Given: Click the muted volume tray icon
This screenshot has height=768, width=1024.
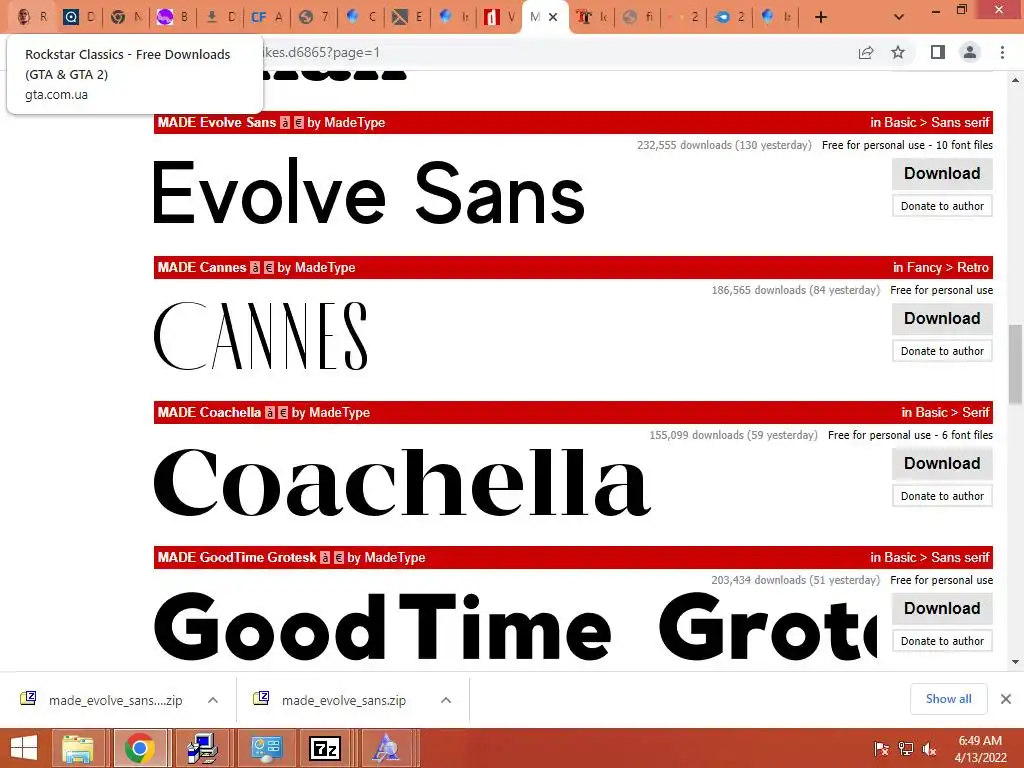Looking at the screenshot, I should tap(929, 748).
